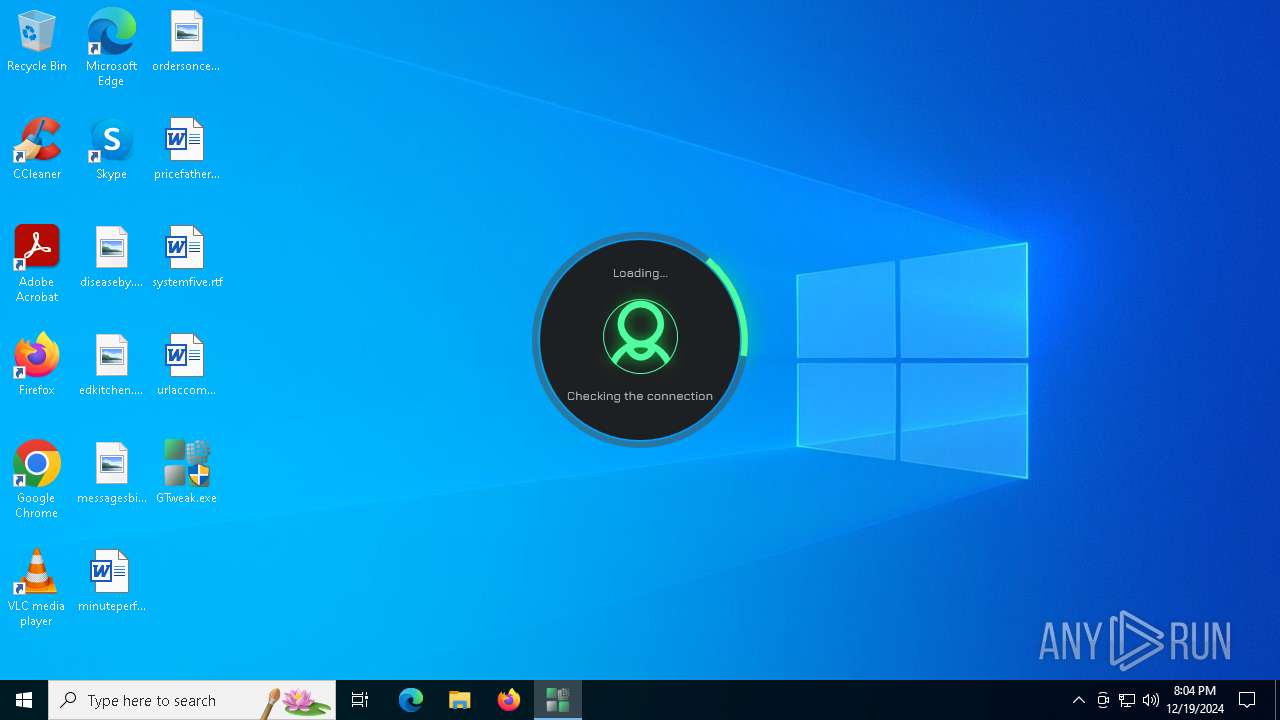Select the ordersonce image file icon
The image size is (1280, 720).
pos(186,42)
